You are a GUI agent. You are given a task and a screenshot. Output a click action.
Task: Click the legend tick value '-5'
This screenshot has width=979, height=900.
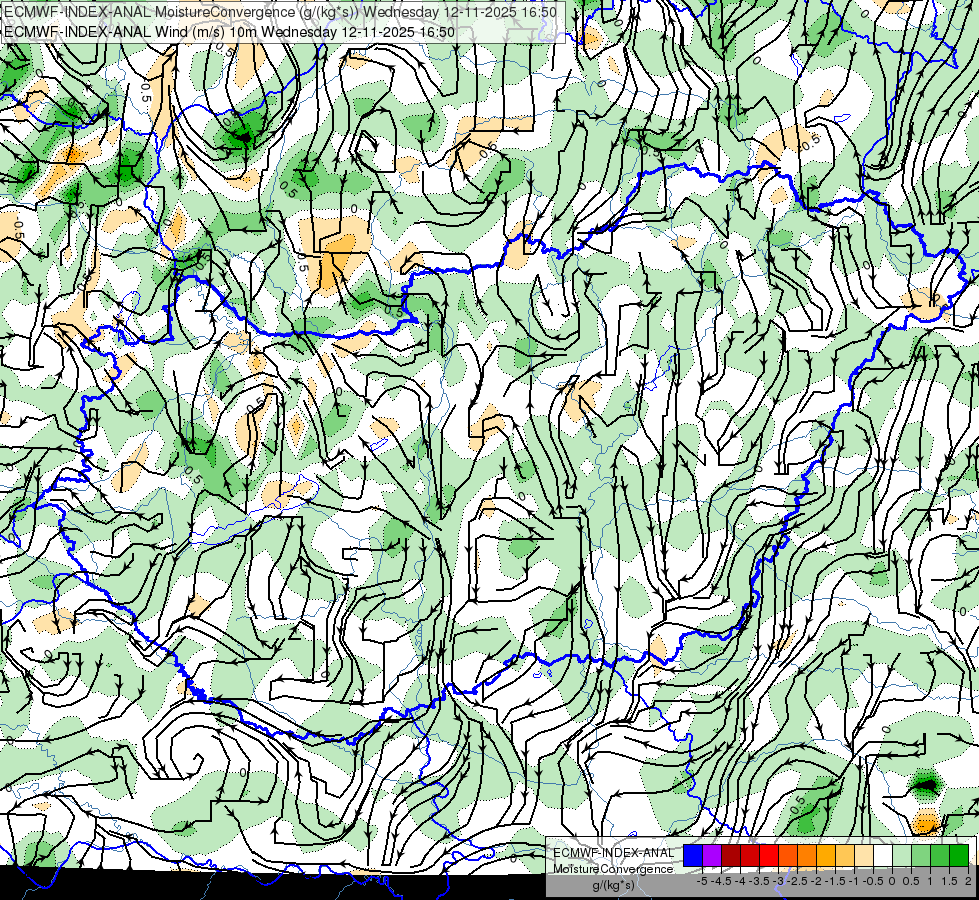[x=702, y=881]
